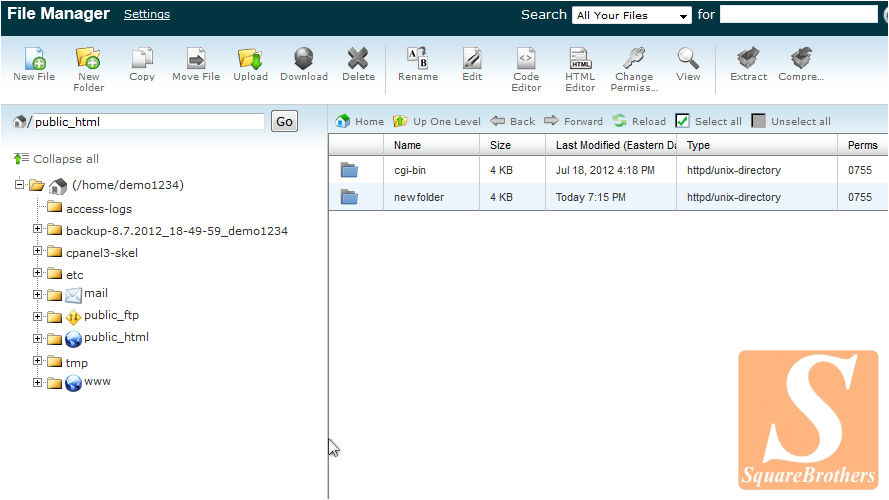Click the Download toolbar icon
The width and height of the screenshot is (889, 500).
303,60
